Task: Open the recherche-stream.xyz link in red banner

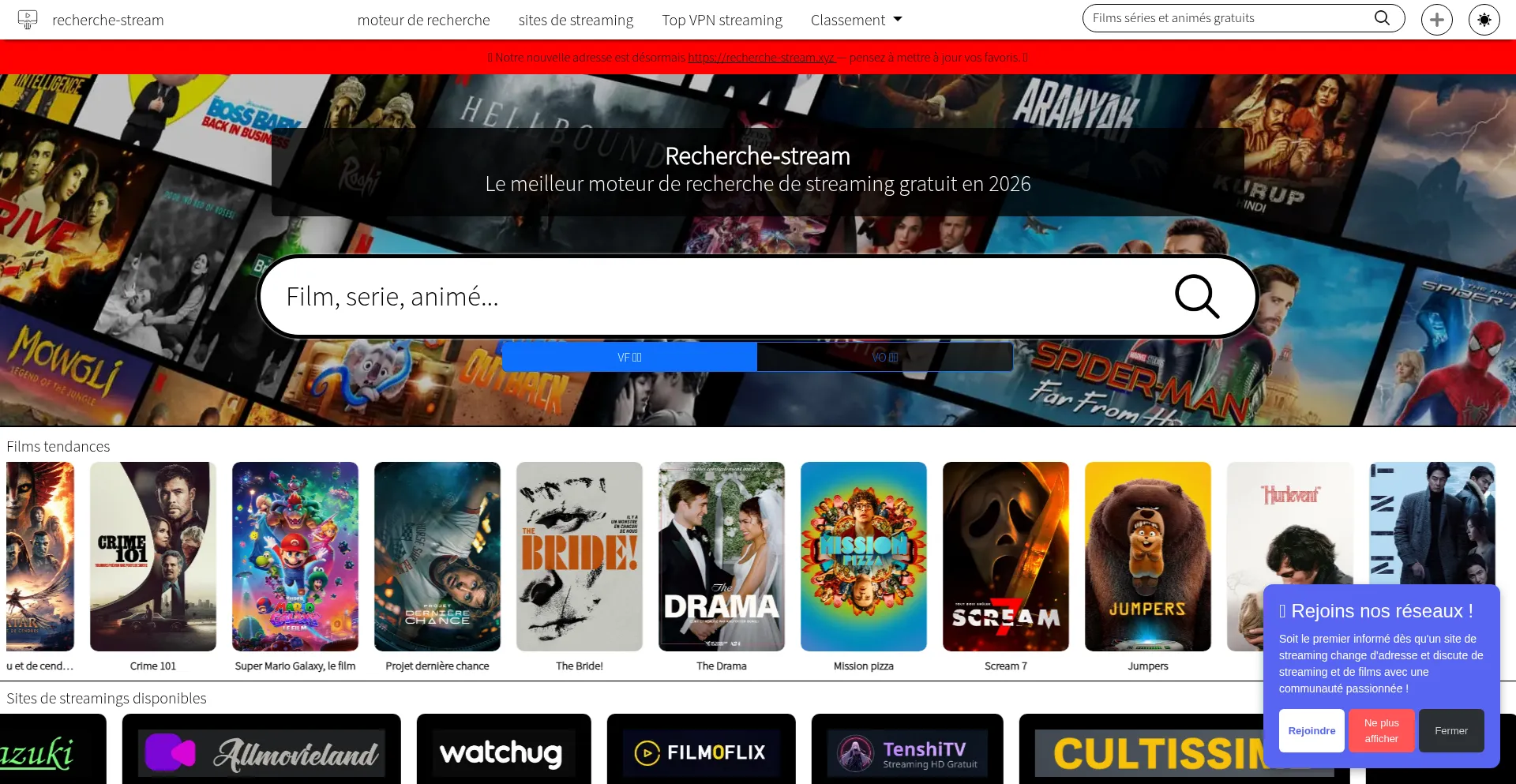Action: tap(761, 57)
